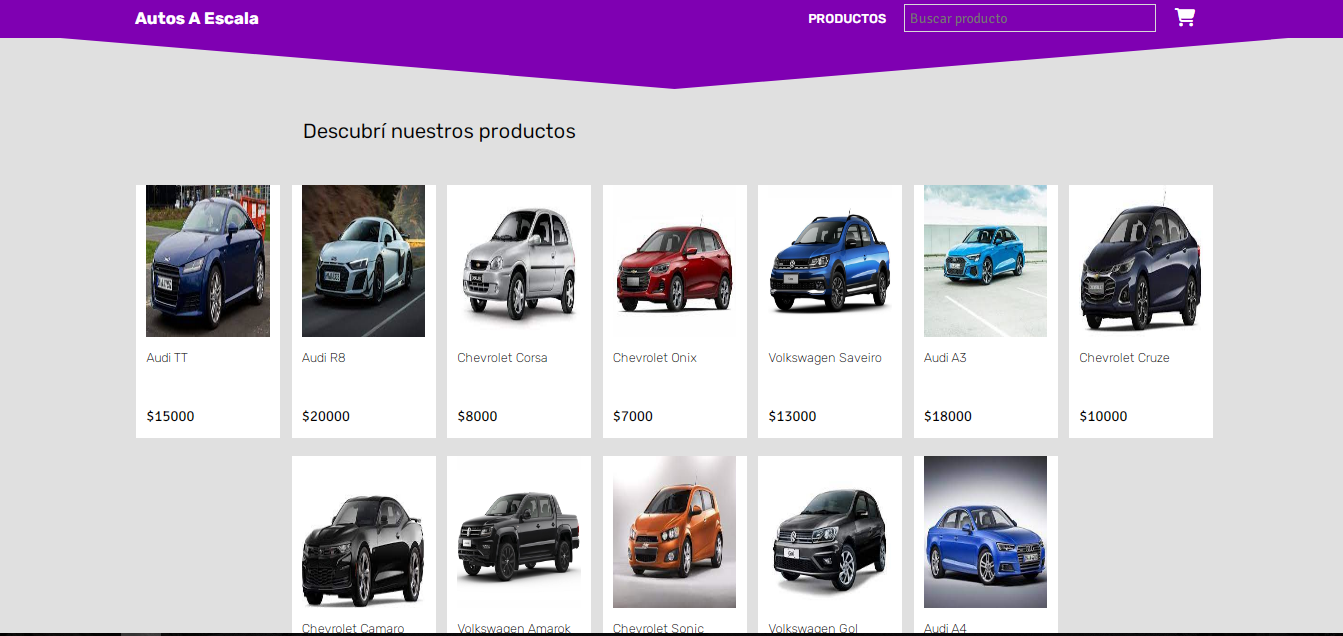This screenshot has height=636, width=1343.
Task: Select the Volkswagen Saveiro picture
Action: coord(830,261)
